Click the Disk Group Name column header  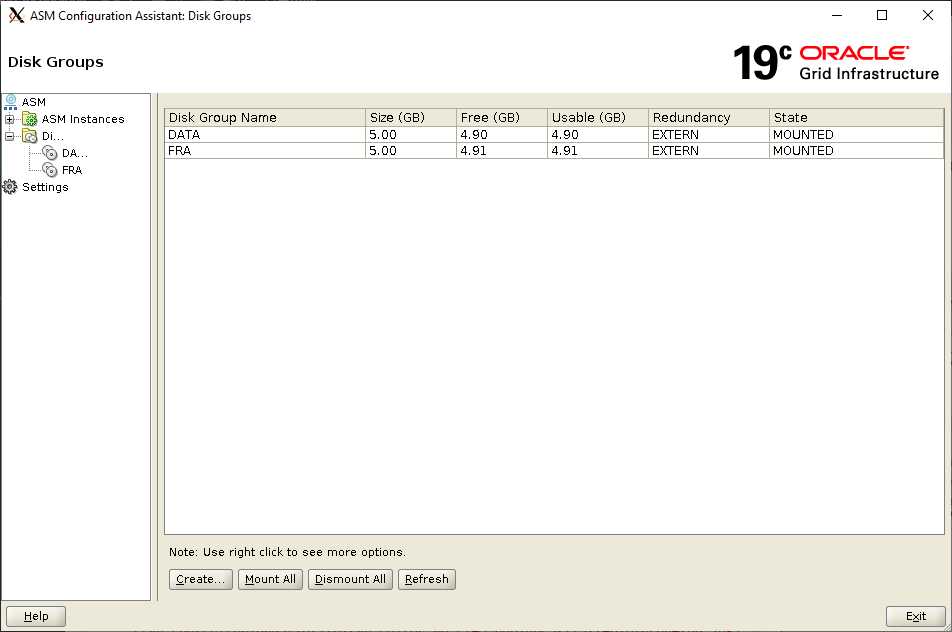pyautogui.click(x=265, y=117)
